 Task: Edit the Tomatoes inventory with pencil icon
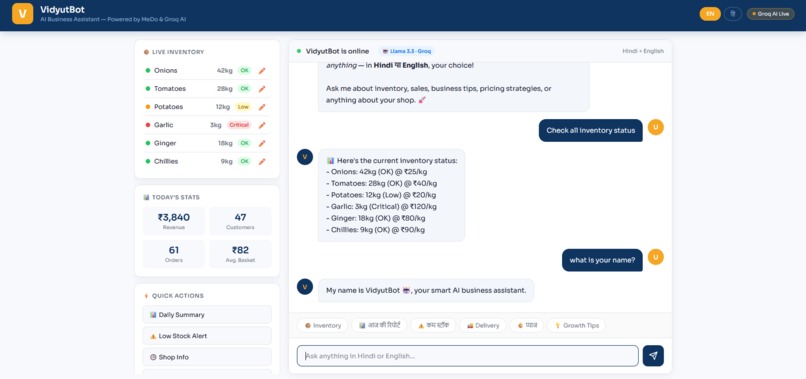coord(262,89)
